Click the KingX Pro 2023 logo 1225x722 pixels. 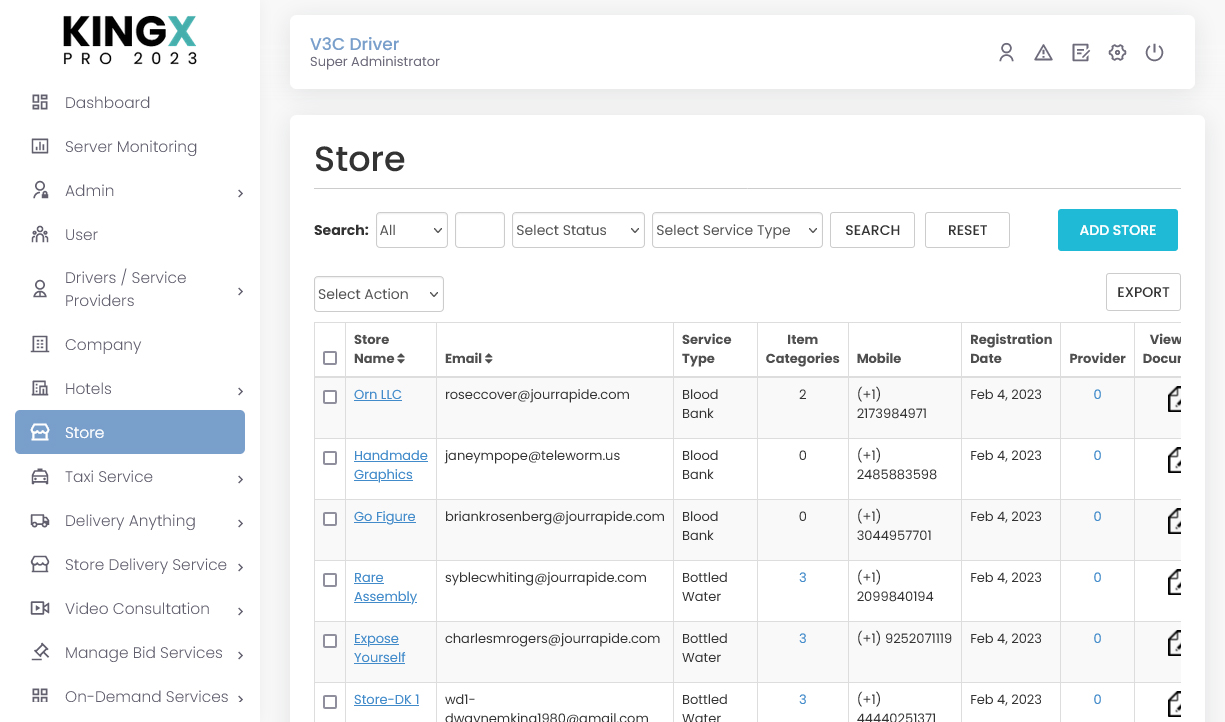coord(130,40)
